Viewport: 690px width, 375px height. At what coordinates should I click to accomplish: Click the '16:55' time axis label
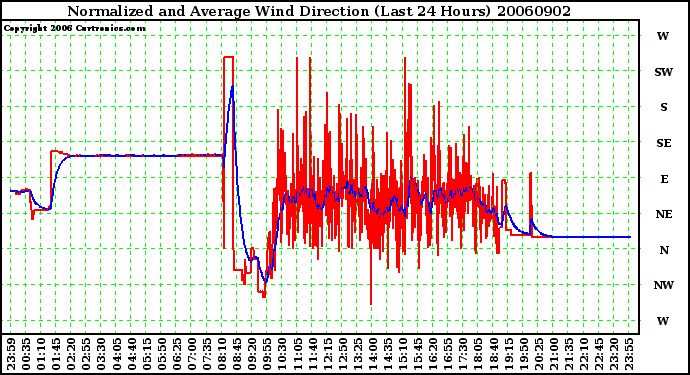coord(448,354)
